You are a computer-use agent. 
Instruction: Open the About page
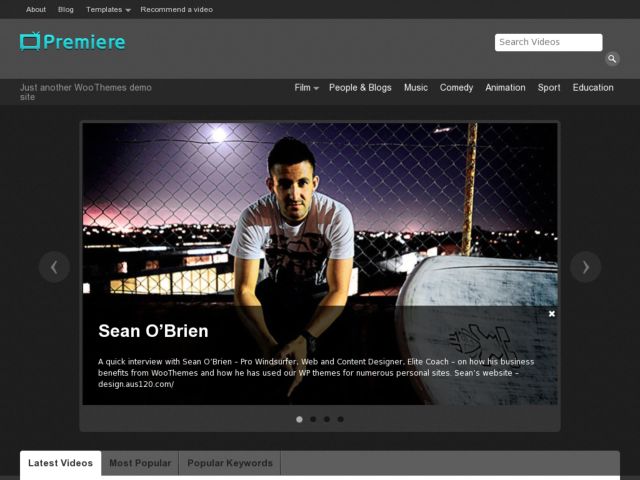click(36, 9)
